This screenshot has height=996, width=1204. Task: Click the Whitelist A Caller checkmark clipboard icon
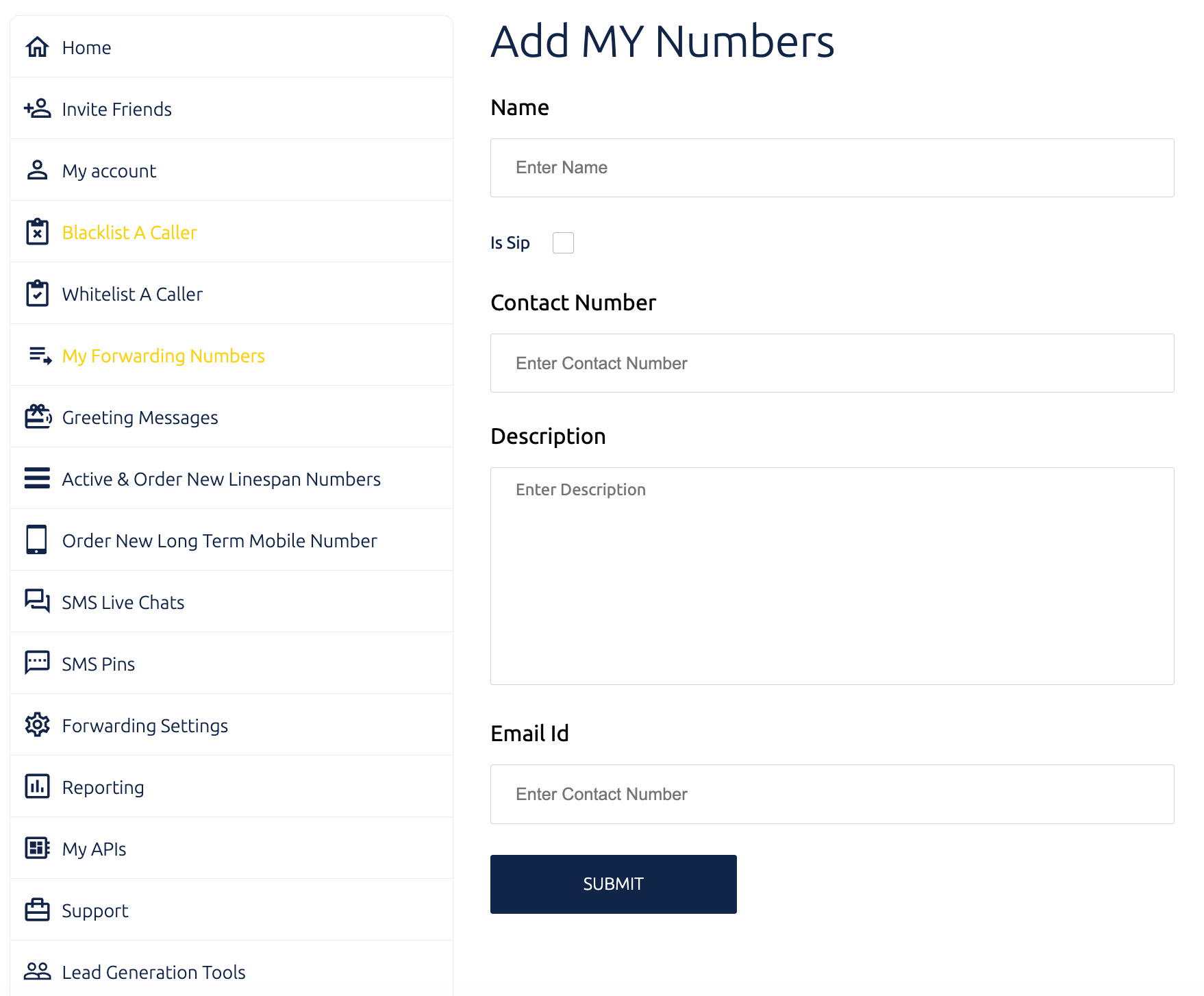[x=37, y=293]
